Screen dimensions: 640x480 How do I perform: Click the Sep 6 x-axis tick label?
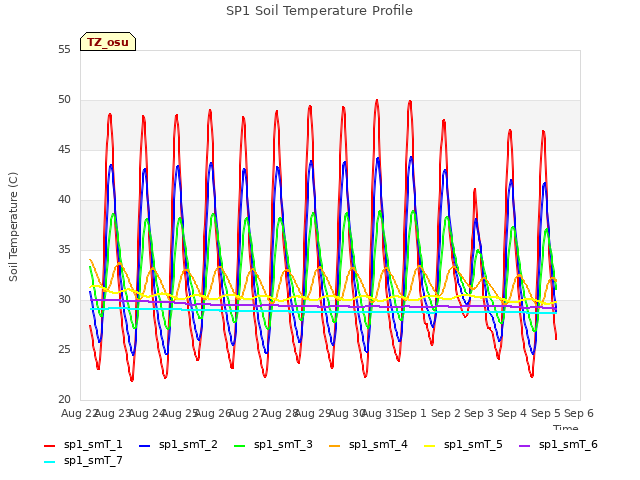pyautogui.click(x=578, y=413)
